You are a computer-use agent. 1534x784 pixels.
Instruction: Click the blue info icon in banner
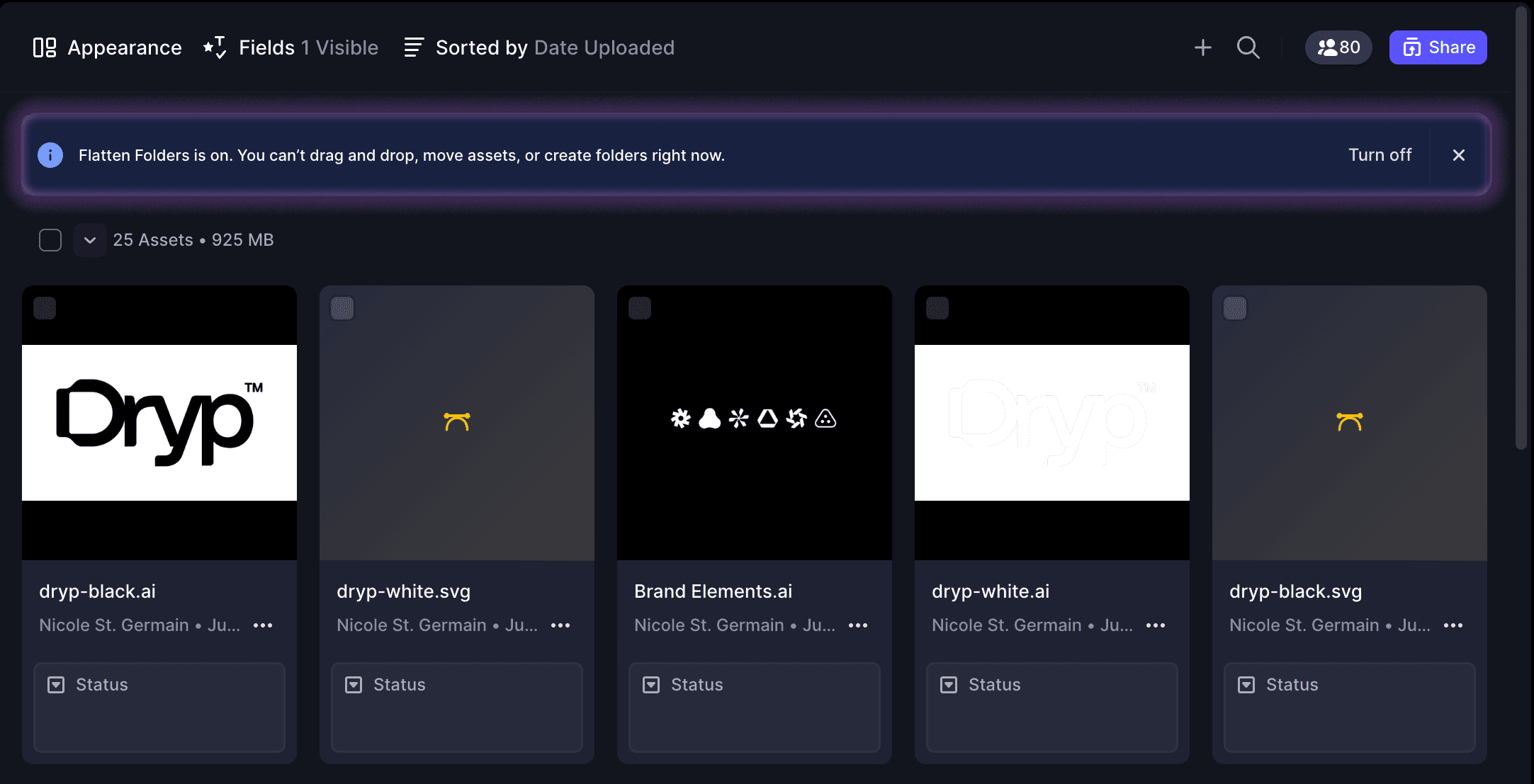tap(50, 155)
